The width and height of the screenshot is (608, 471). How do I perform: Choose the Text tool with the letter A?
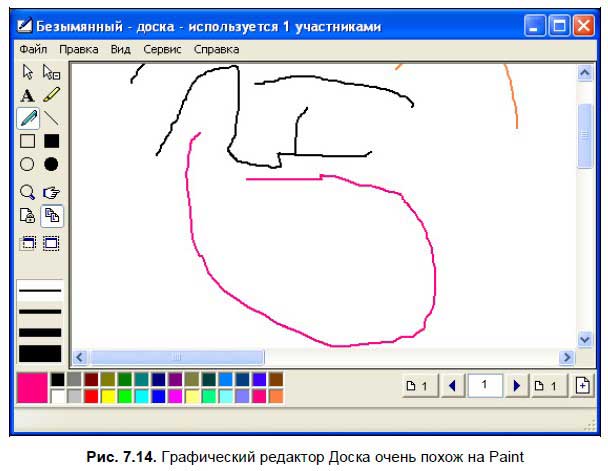coord(28,95)
